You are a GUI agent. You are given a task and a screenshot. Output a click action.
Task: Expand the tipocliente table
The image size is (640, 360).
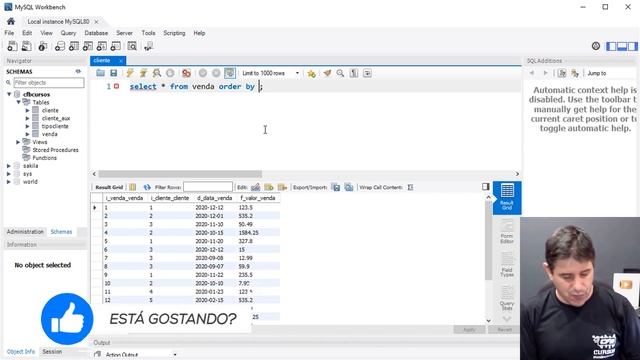tap(27, 127)
